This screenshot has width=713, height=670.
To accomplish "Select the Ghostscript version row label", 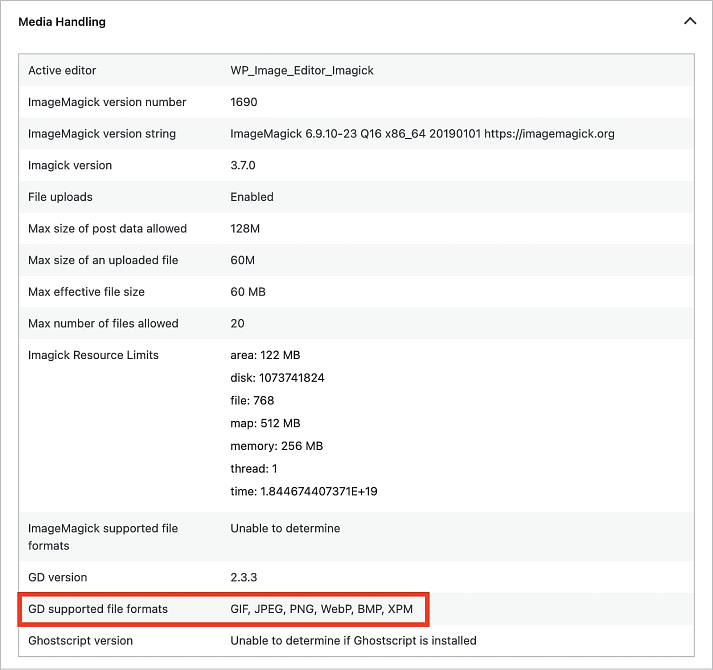I will point(80,640).
